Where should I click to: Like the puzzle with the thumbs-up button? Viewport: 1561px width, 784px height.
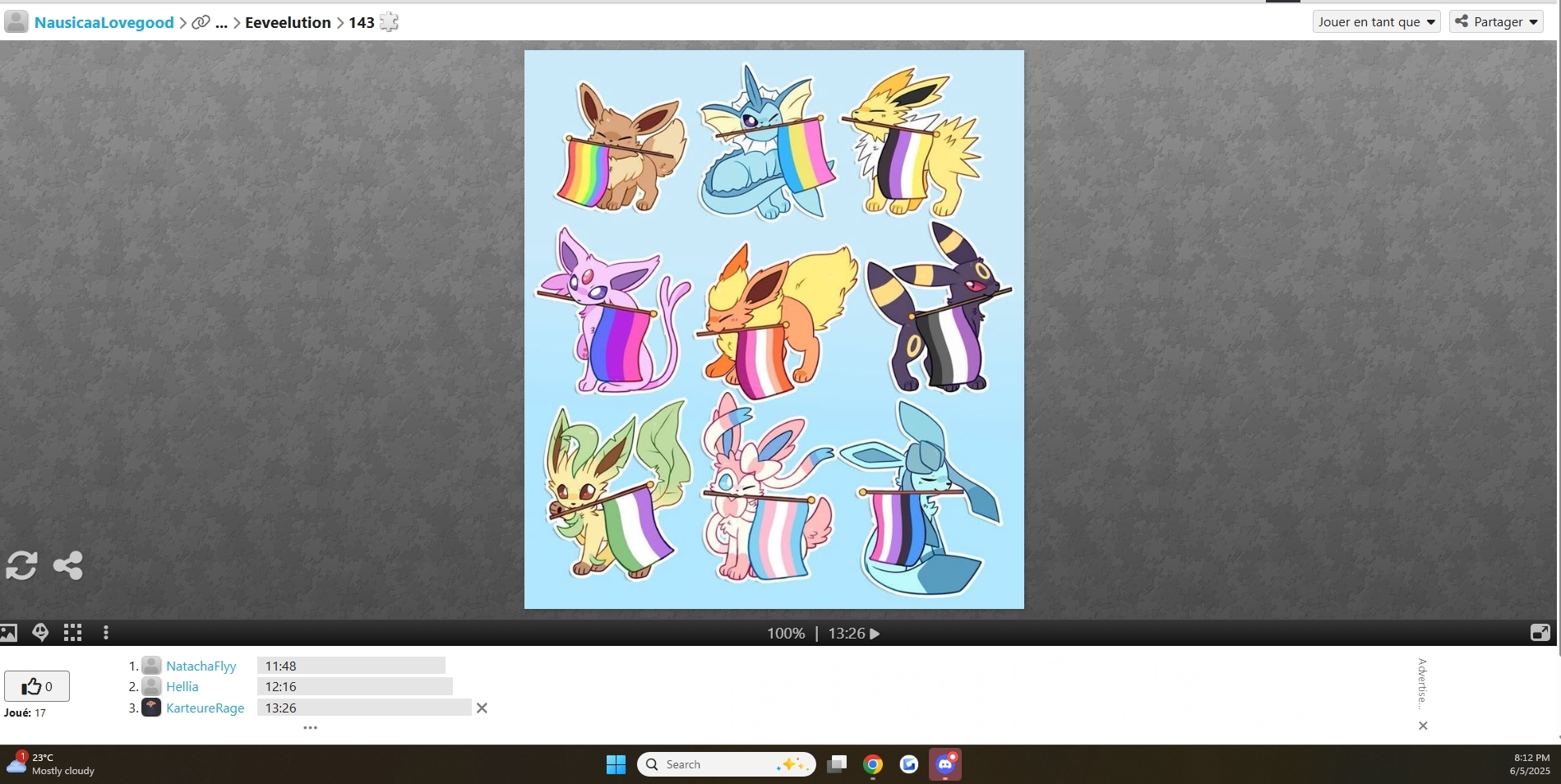coord(37,686)
